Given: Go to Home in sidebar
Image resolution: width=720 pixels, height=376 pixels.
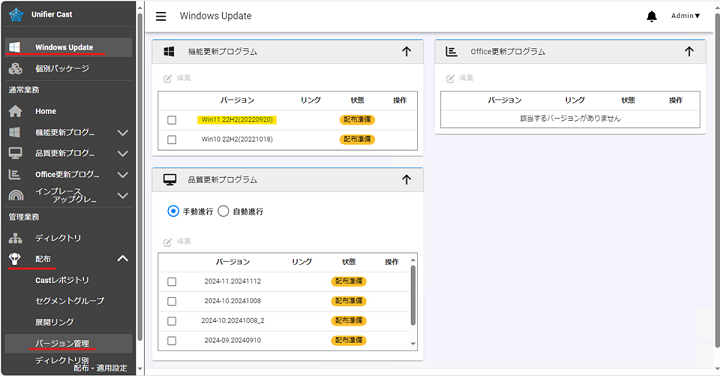Looking at the screenshot, I should [69, 111].
